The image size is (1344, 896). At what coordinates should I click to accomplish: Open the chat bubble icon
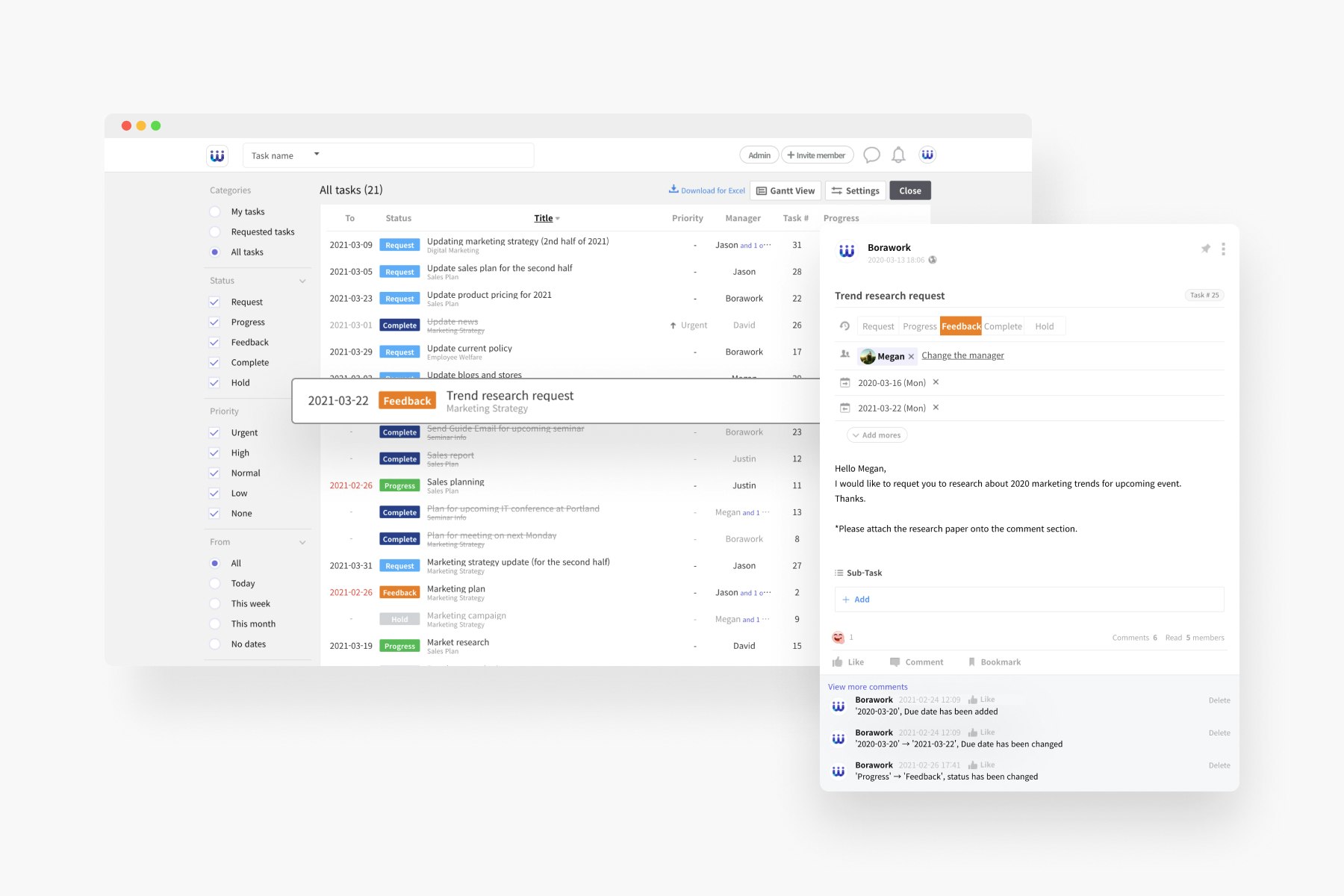click(871, 155)
